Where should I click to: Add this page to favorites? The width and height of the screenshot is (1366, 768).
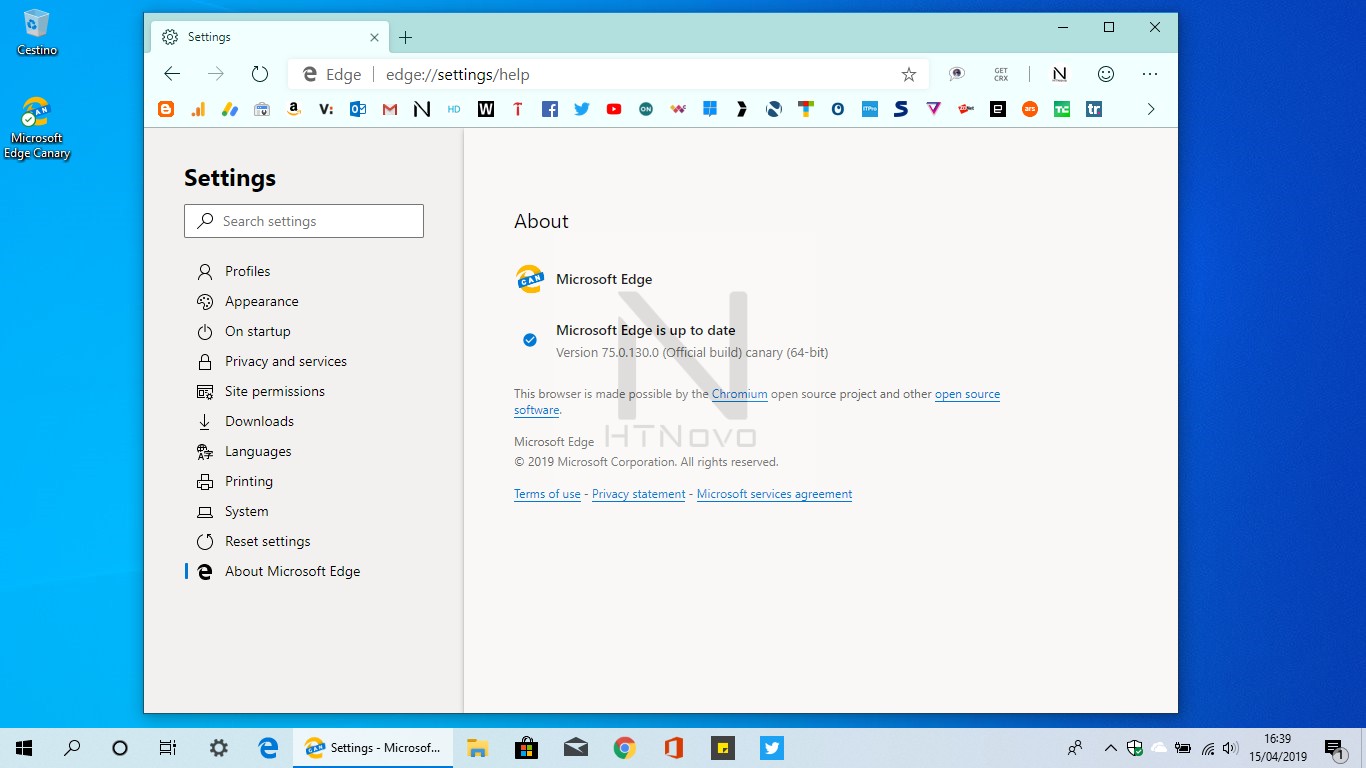[x=909, y=74]
